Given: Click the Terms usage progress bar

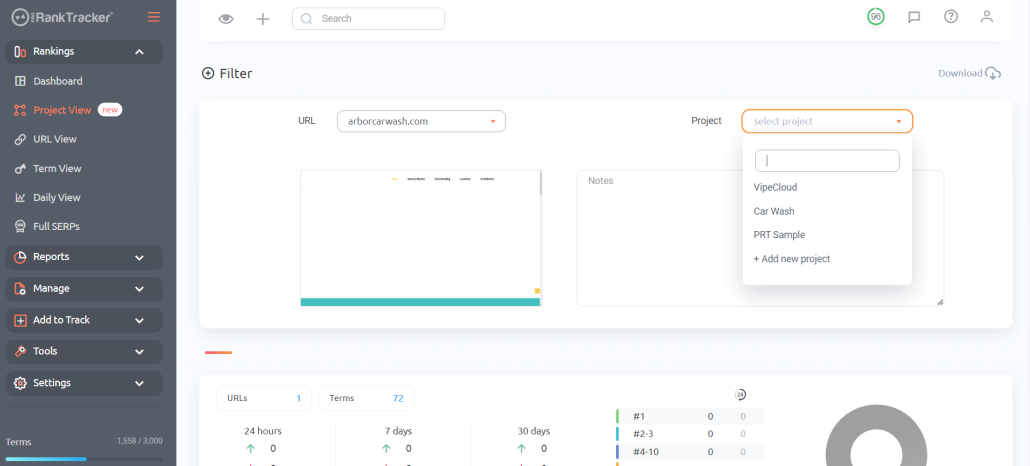Looking at the screenshot, I should [x=84, y=459].
